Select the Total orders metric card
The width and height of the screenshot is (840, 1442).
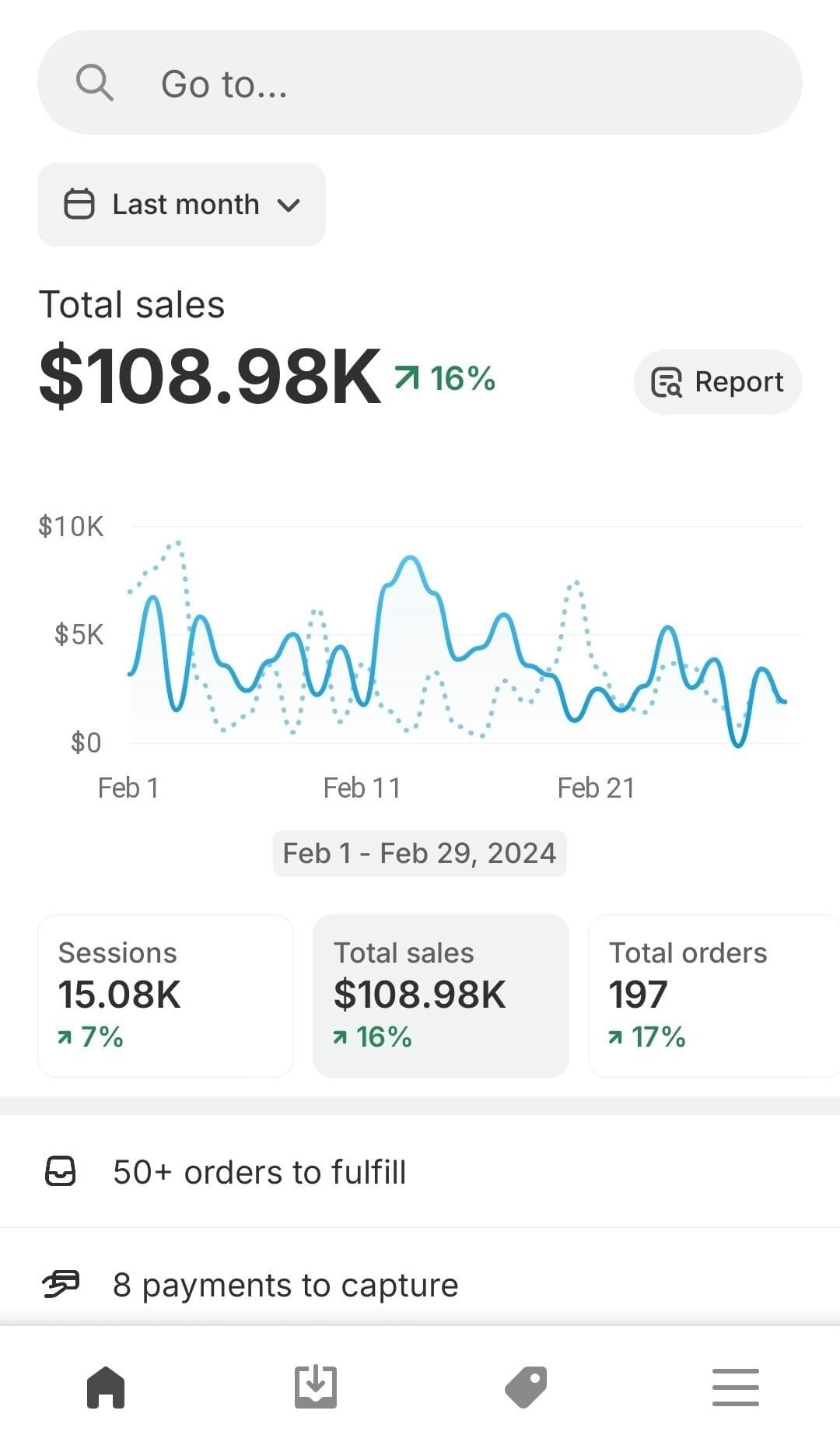coord(712,995)
